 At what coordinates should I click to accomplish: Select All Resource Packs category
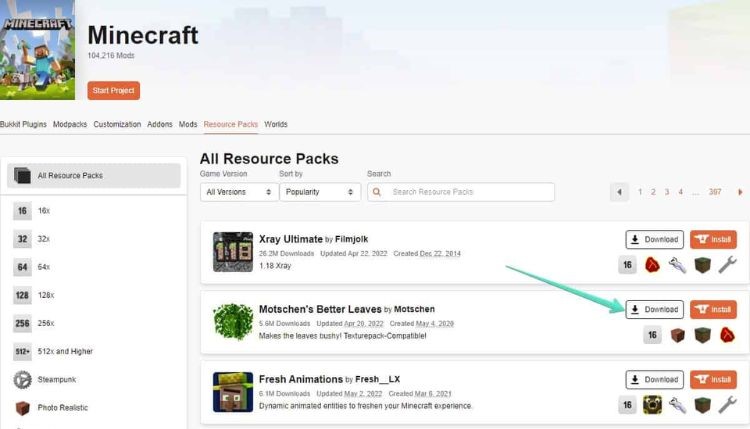94,176
